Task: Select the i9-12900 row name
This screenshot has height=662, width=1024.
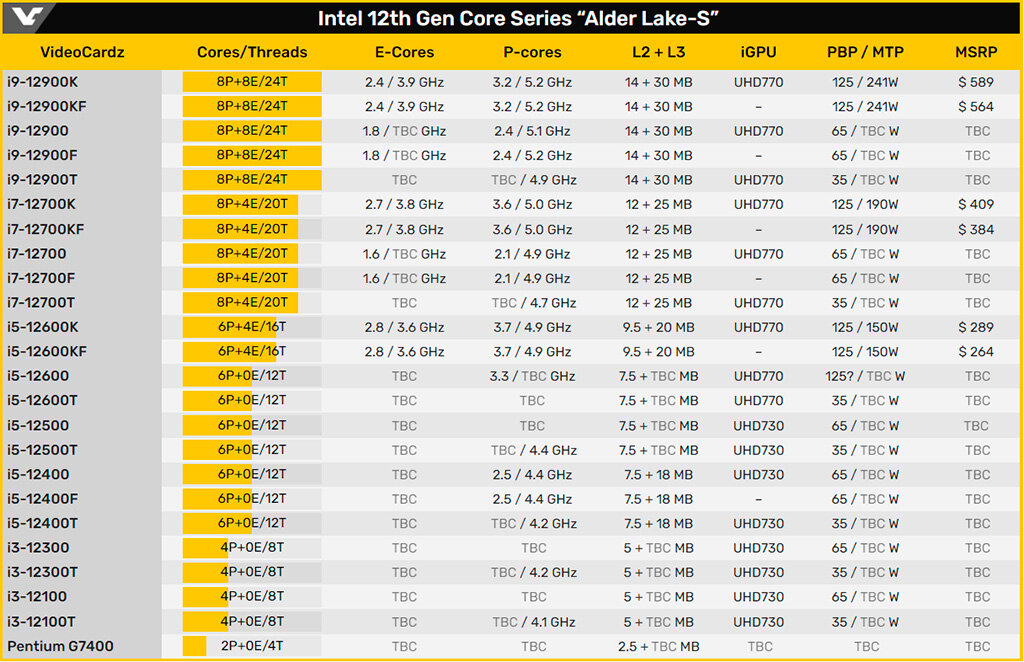Action: (38, 131)
